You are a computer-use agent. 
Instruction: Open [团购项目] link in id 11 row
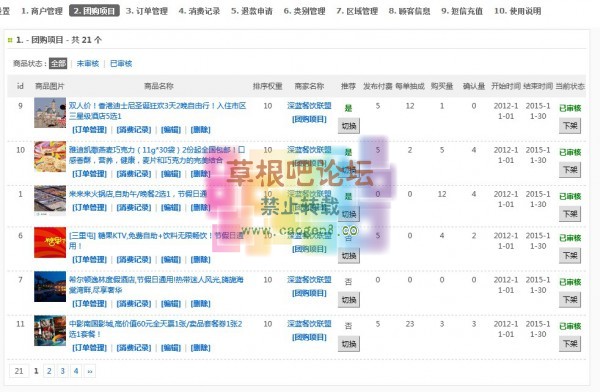click(309, 337)
